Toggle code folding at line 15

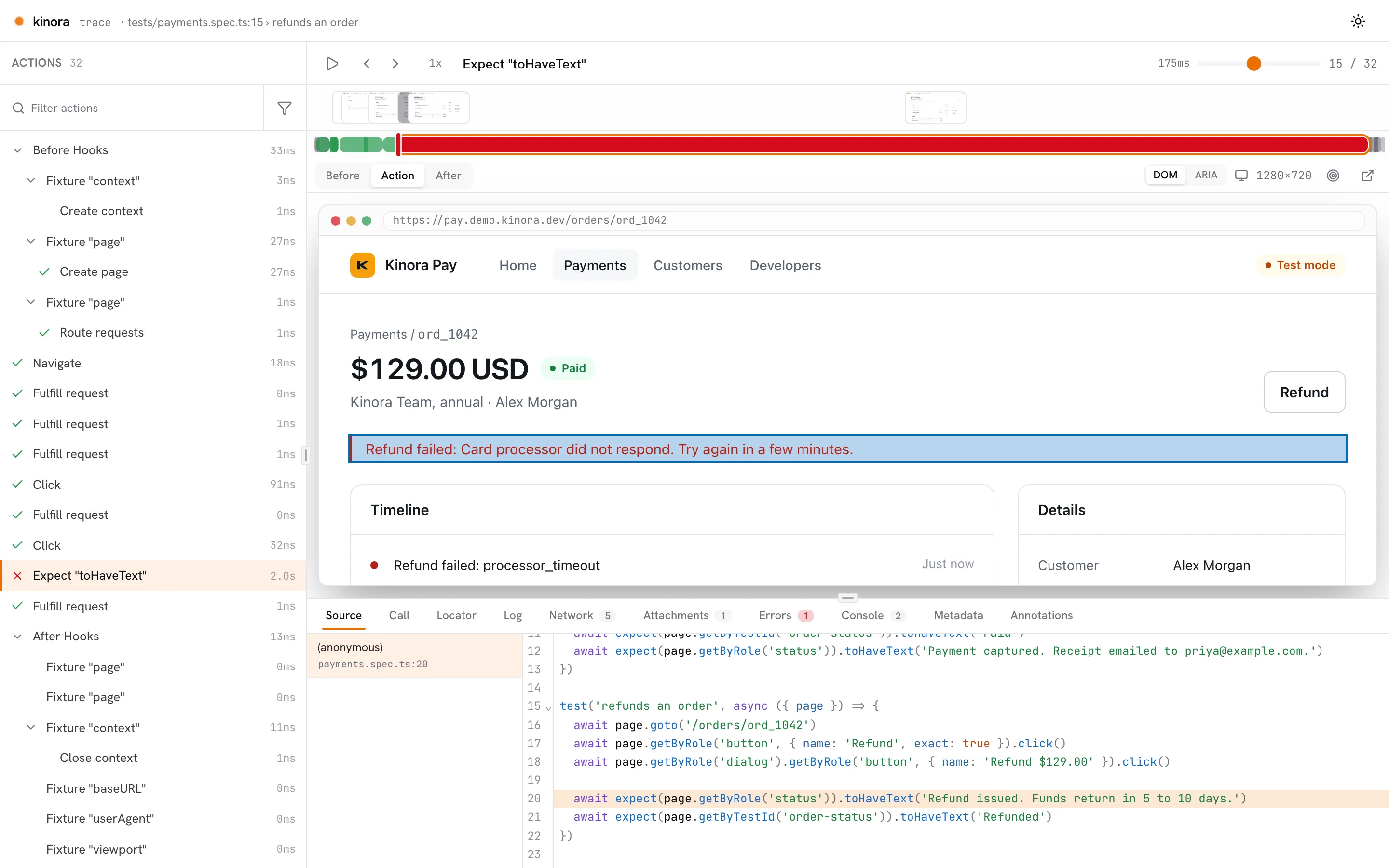pos(548,708)
